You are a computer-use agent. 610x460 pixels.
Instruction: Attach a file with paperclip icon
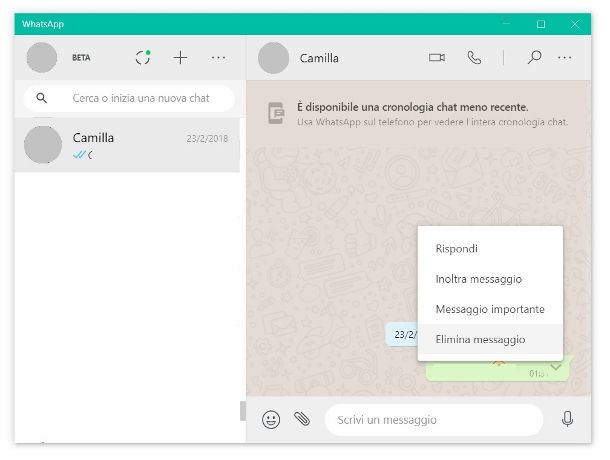[x=302, y=419]
